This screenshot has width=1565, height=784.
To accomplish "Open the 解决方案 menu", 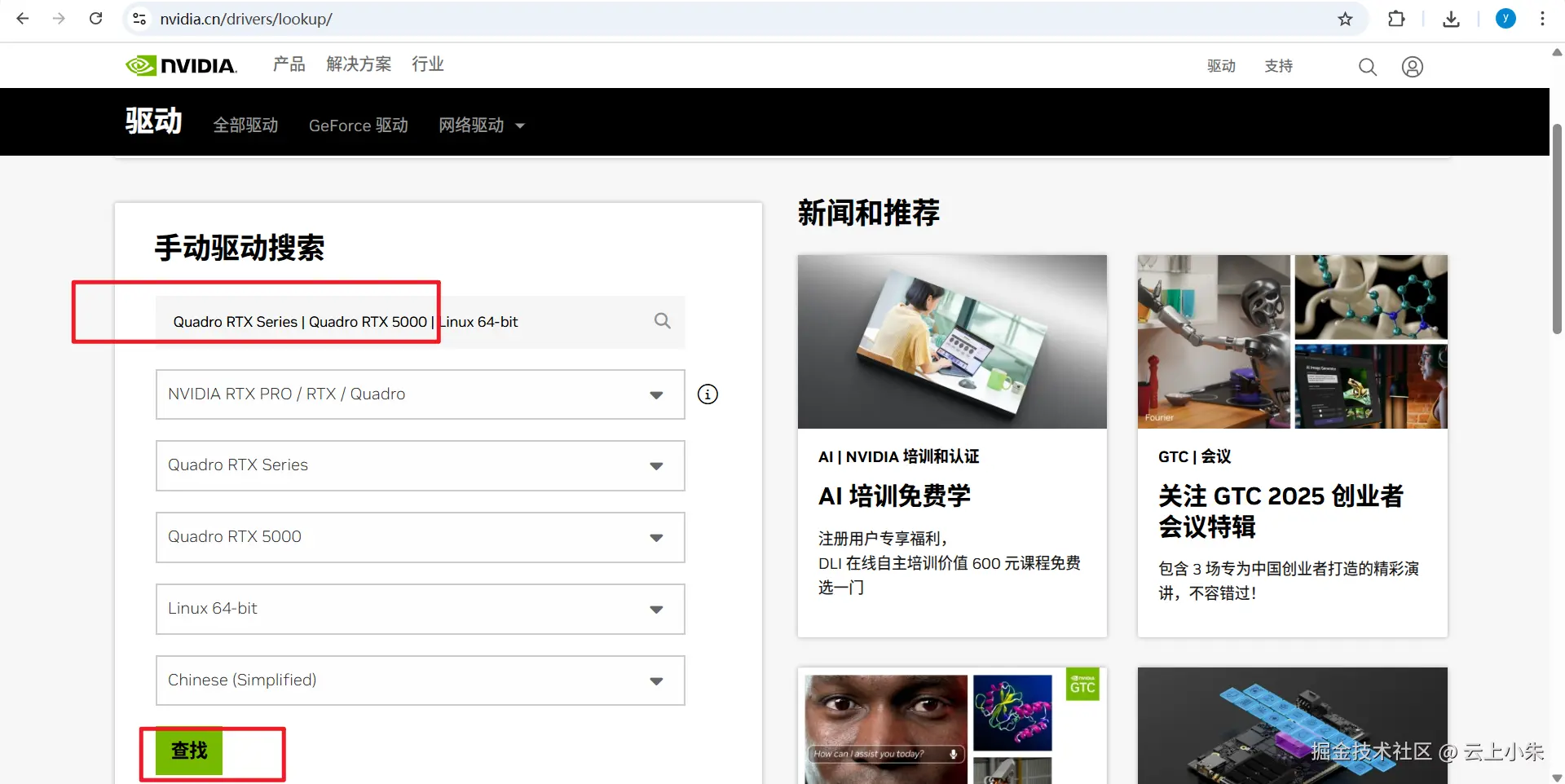I will pos(359,64).
